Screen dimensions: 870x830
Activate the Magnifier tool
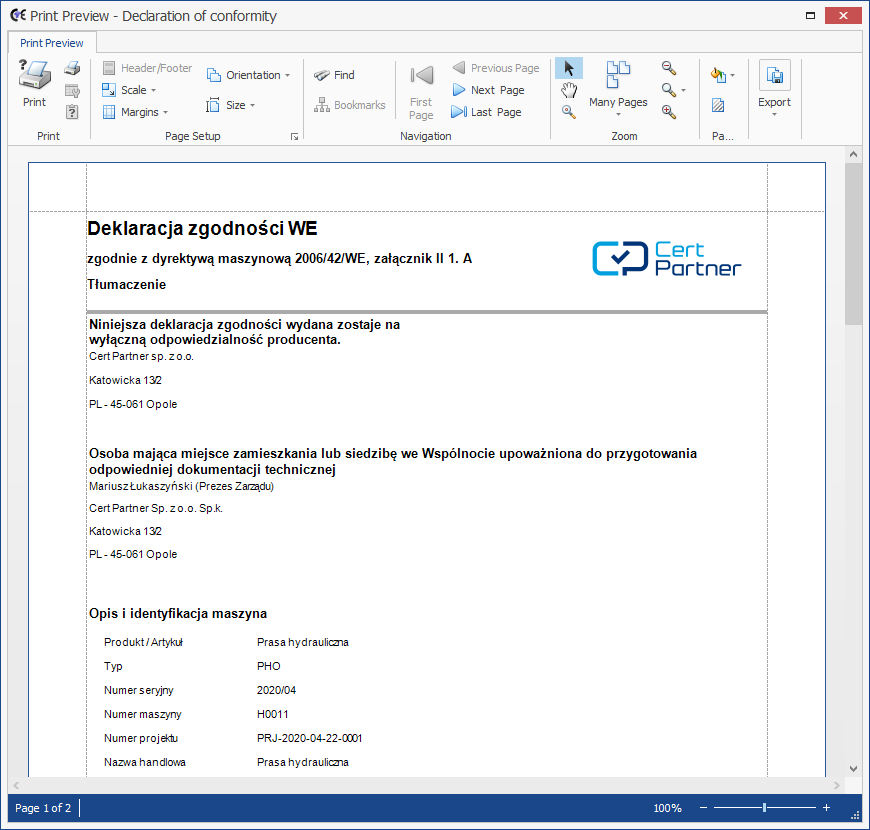coord(569,112)
